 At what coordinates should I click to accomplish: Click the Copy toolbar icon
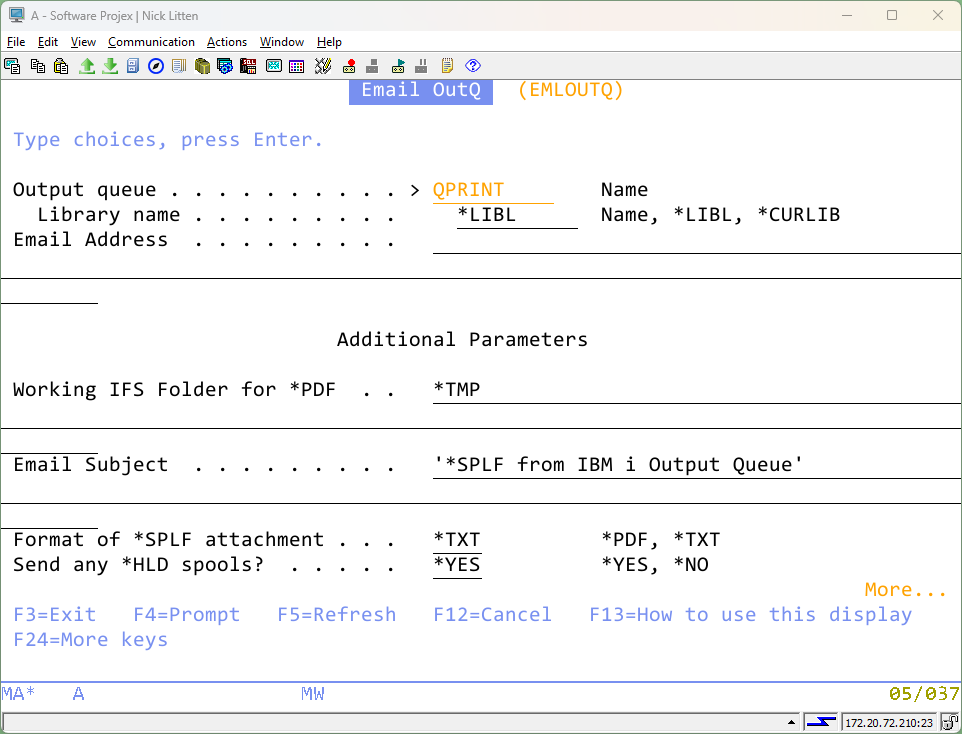coord(37,66)
